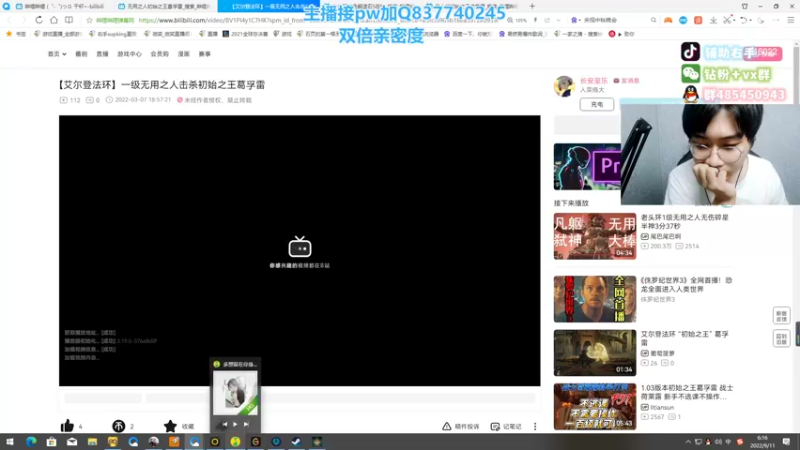Open 老头环1级无用之人无伤碎星 video title
The width and height of the screenshot is (800, 450).
[x=685, y=221]
